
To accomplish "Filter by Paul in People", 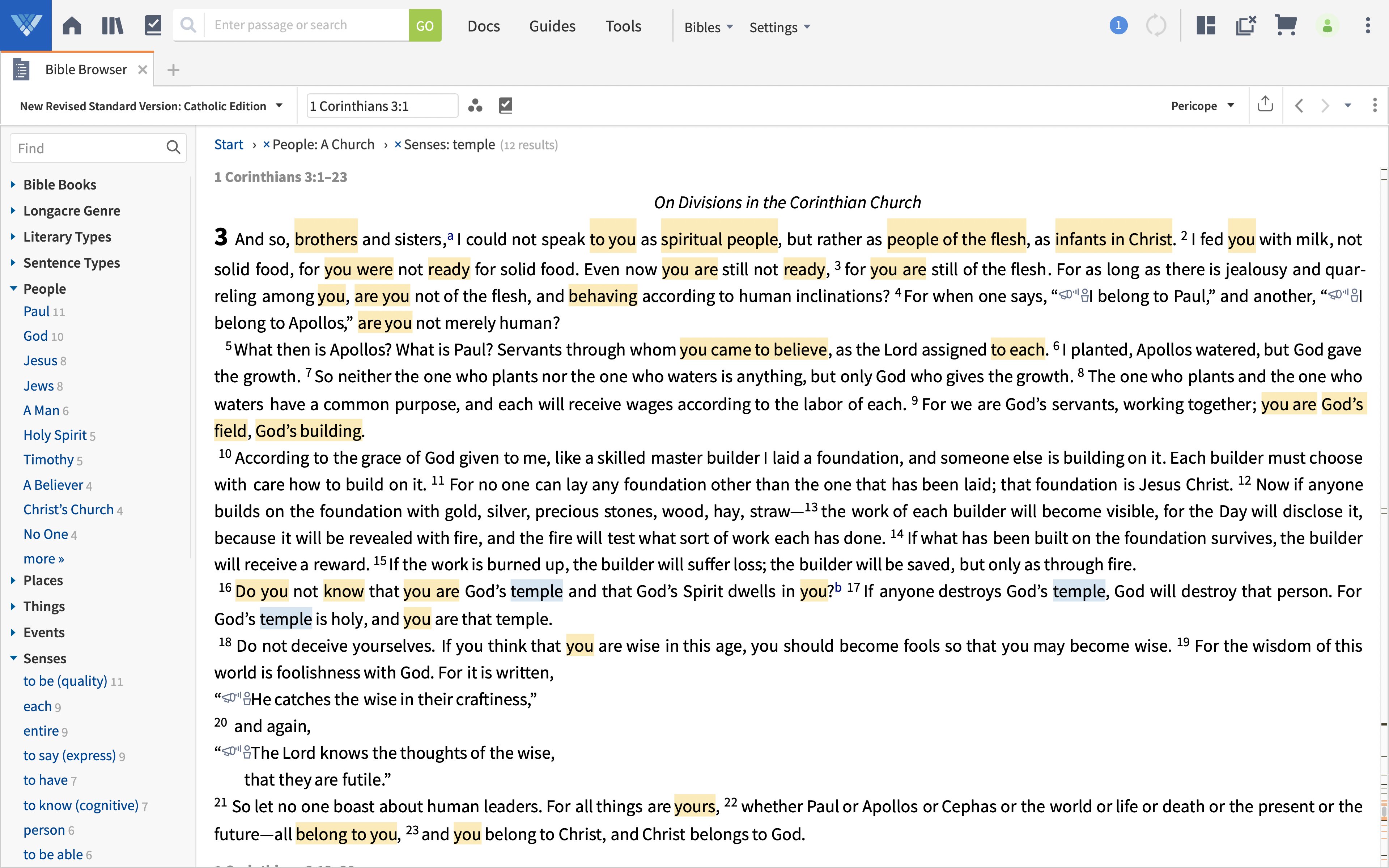I will tap(36, 311).
